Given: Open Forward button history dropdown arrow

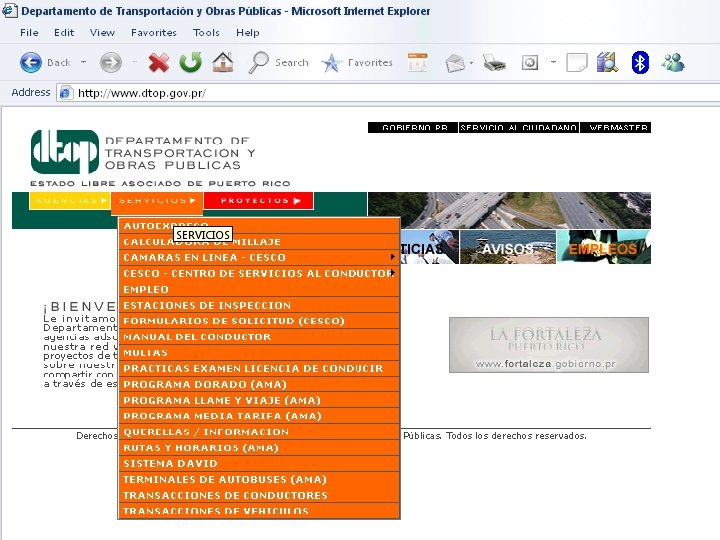Looking at the screenshot, I should point(135,62).
